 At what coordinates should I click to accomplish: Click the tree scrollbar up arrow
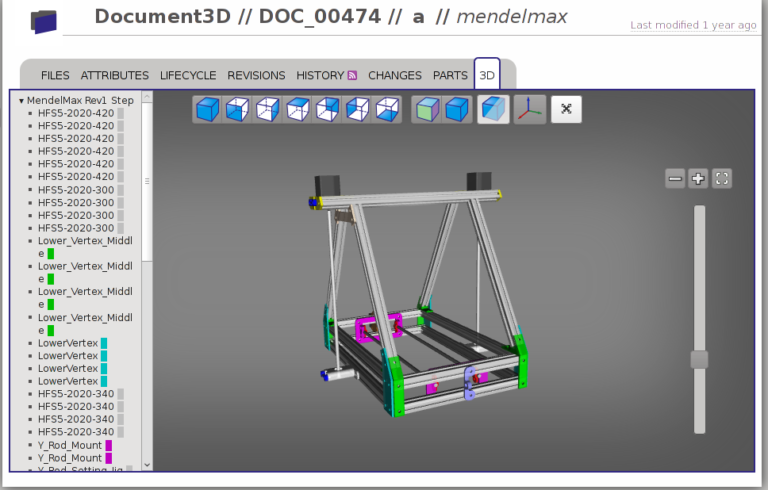pos(147,97)
